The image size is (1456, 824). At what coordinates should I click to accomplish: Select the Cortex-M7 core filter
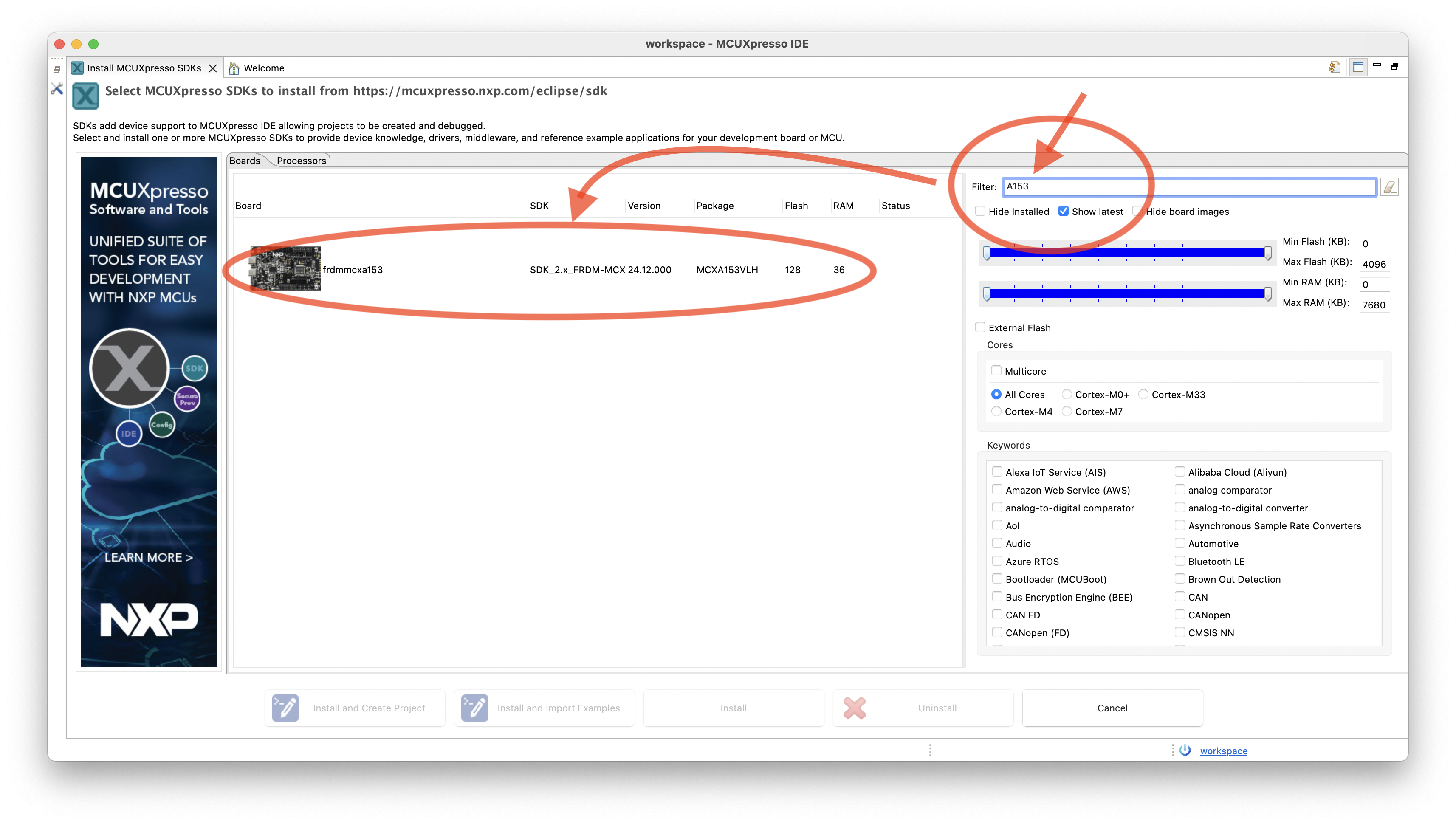click(1067, 412)
